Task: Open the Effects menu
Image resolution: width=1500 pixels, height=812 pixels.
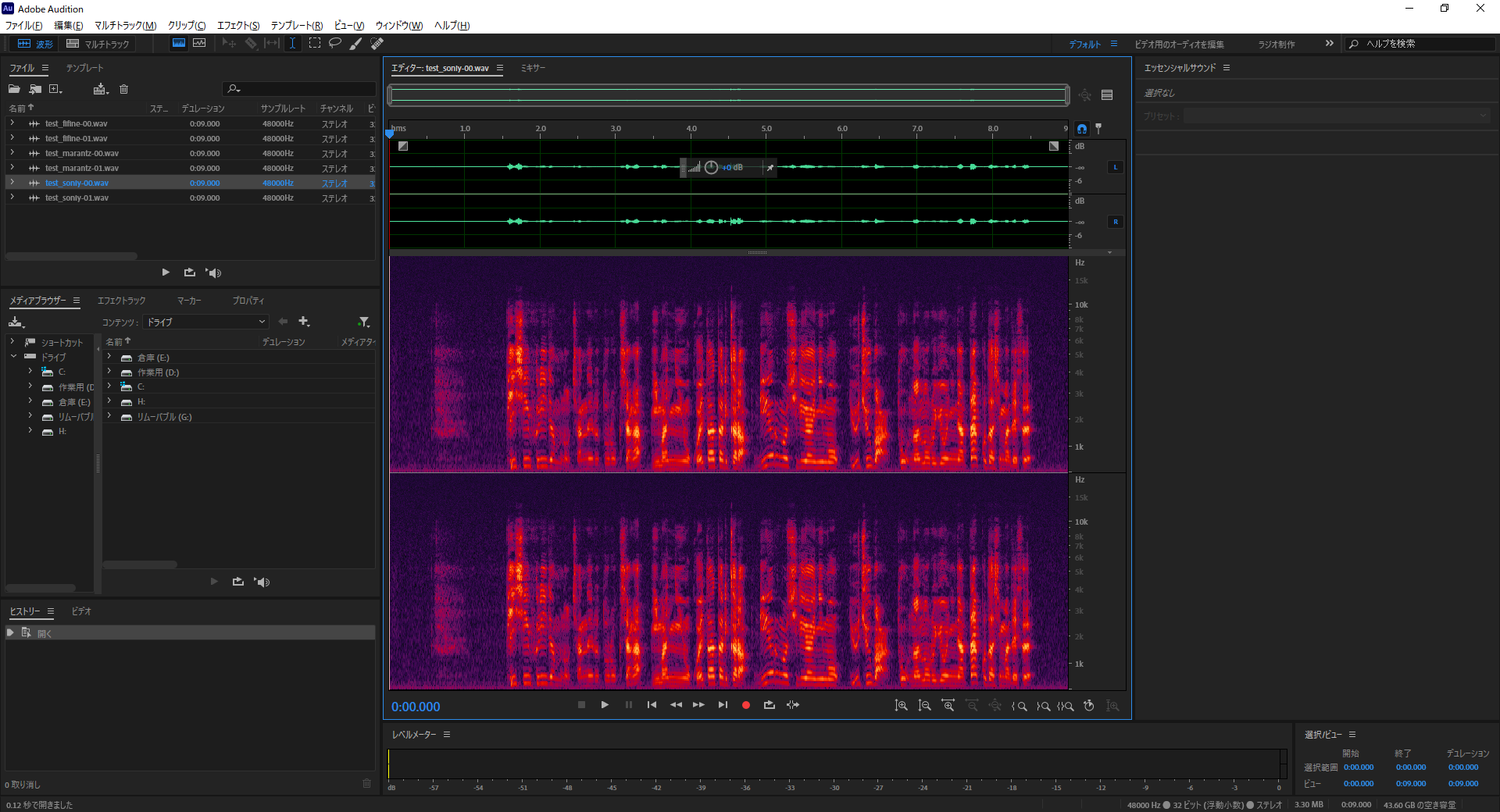Action: pos(237,26)
